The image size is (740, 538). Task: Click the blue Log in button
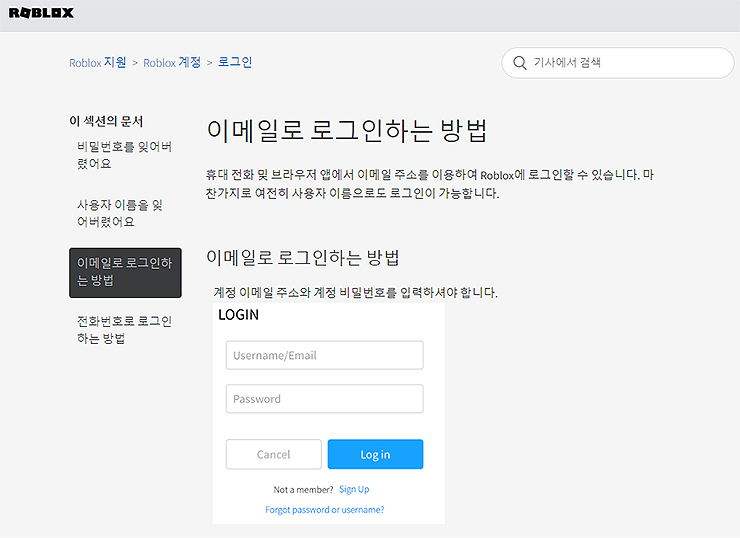(375, 454)
